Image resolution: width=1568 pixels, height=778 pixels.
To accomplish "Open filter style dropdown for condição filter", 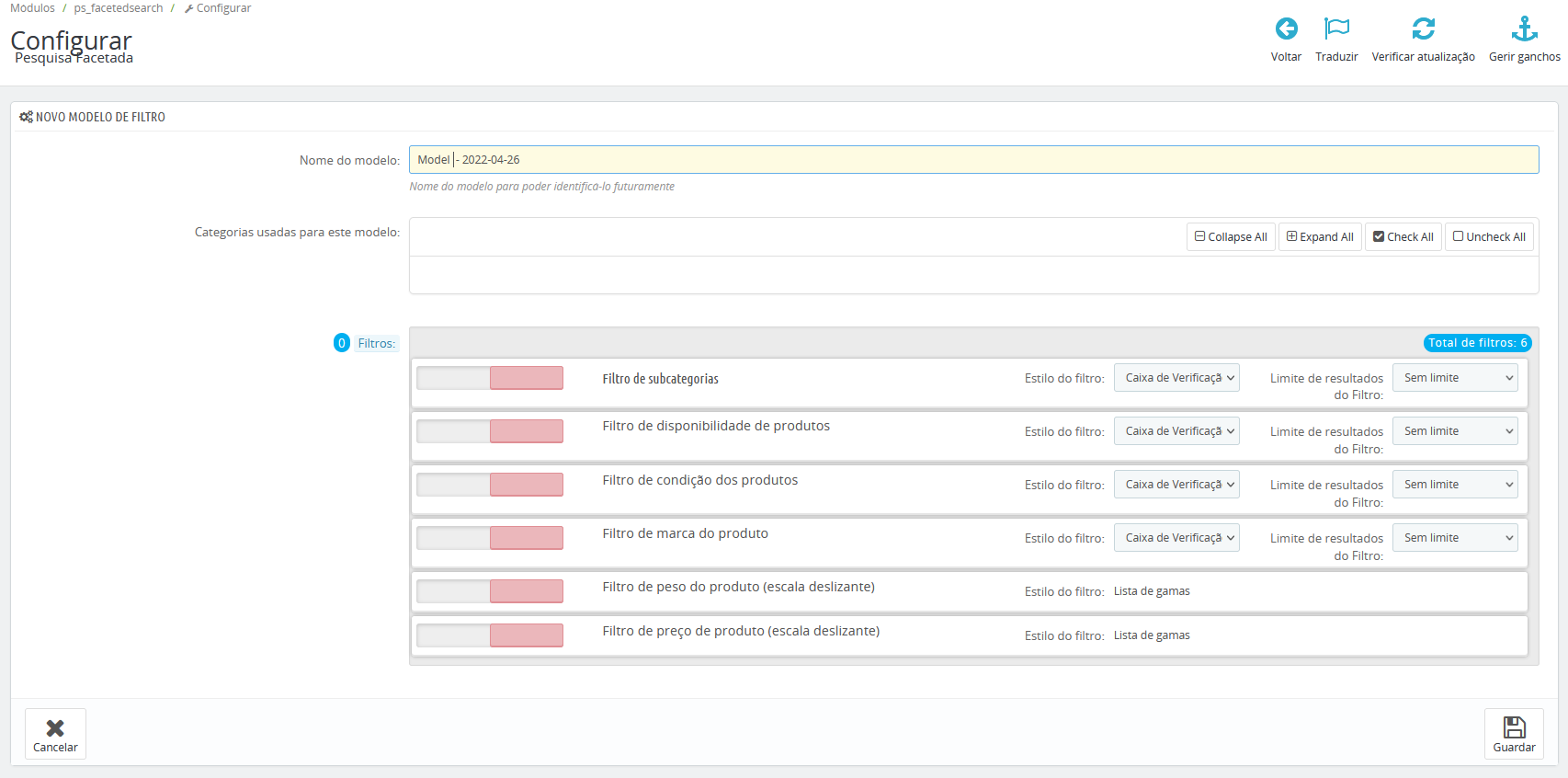I will point(1176,485).
